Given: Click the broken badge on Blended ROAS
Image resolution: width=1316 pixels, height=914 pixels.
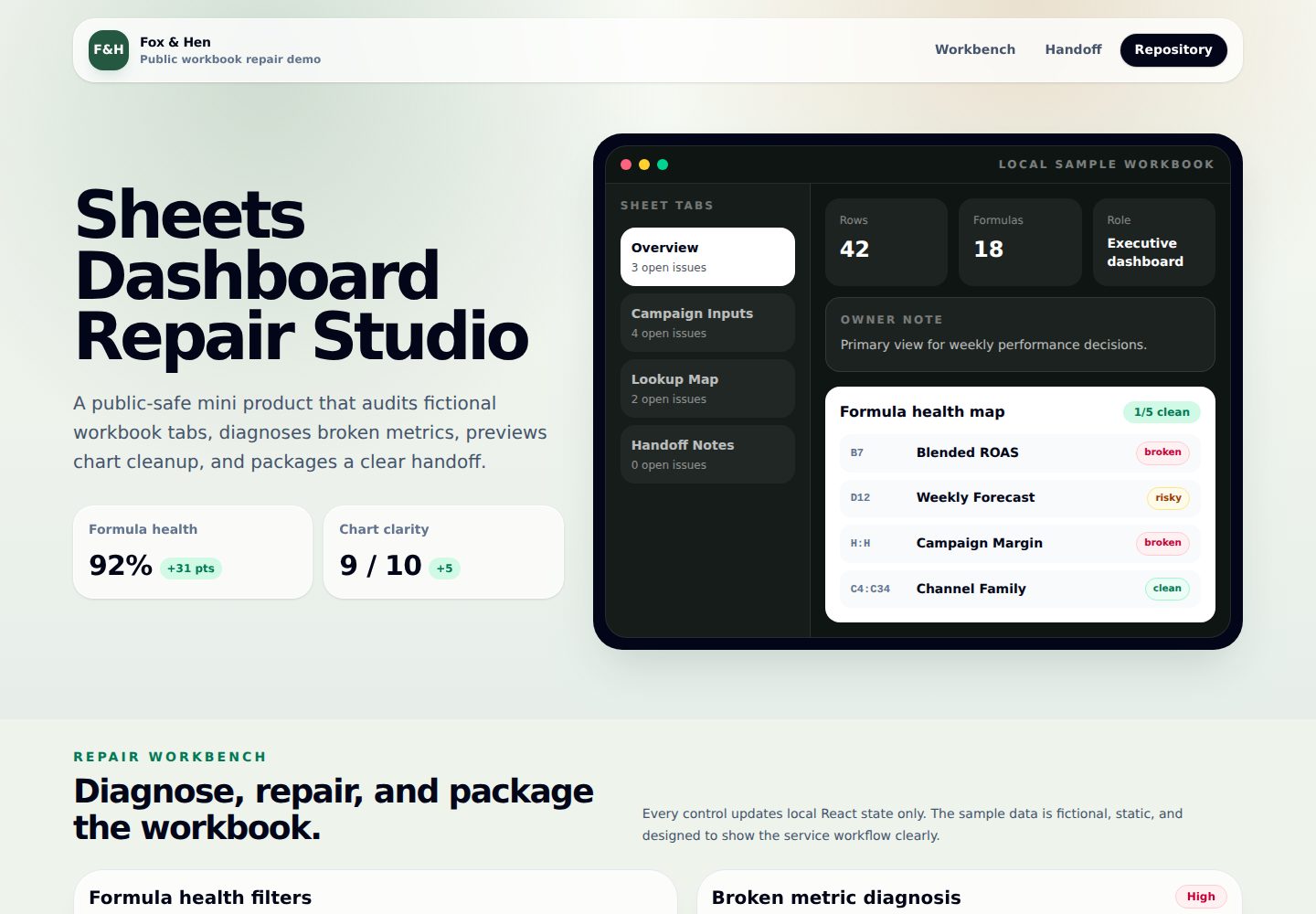Looking at the screenshot, I should pyautogui.click(x=1162, y=452).
